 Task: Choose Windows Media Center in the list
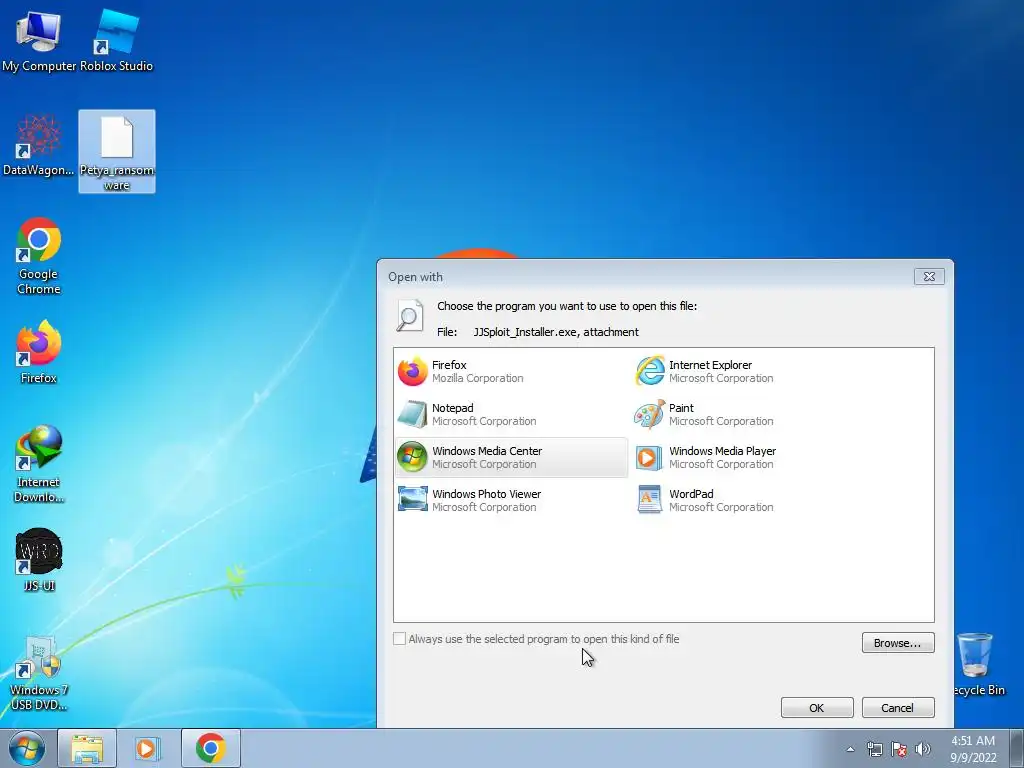[511, 457]
